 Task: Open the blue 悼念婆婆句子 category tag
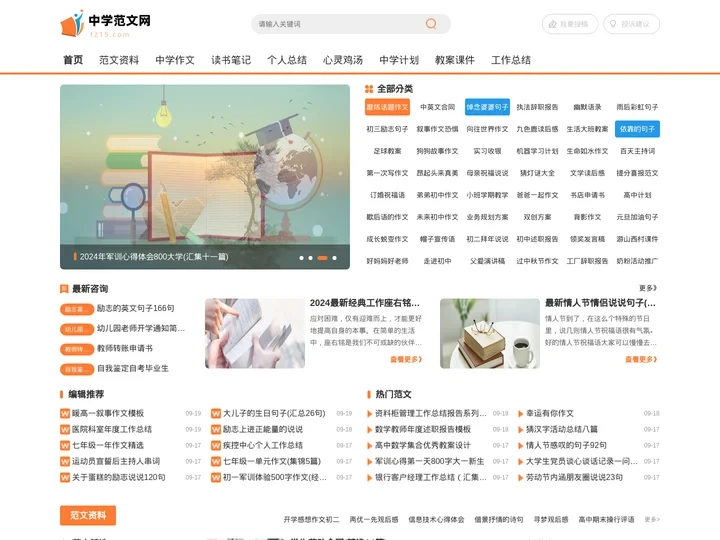coord(487,107)
